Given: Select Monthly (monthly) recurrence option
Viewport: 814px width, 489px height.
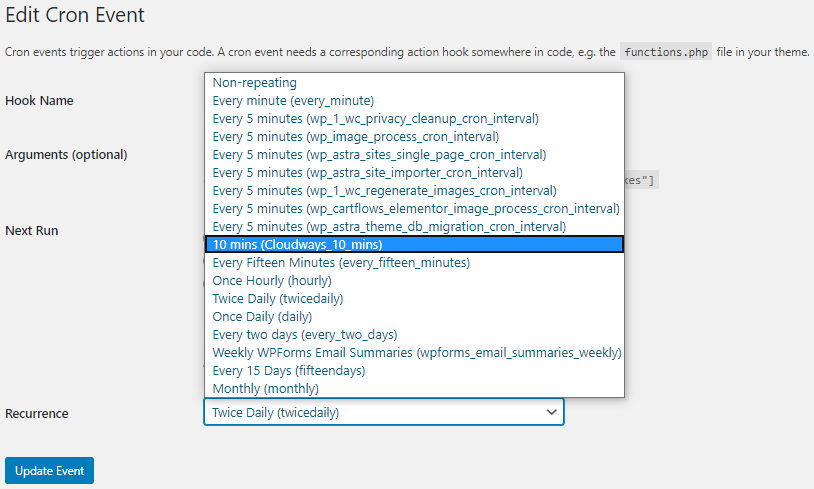Looking at the screenshot, I should click(x=265, y=389).
